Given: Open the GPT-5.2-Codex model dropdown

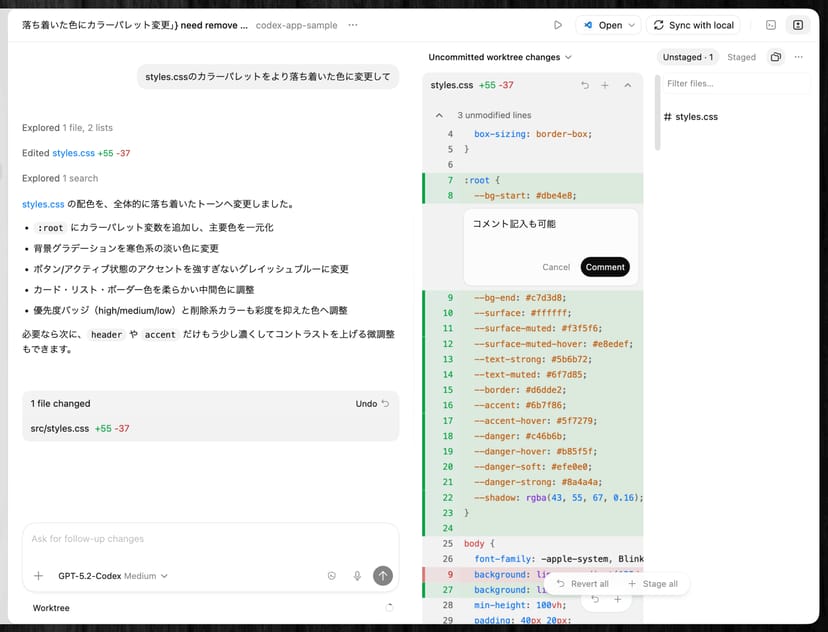Looking at the screenshot, I should coord(113,576).
